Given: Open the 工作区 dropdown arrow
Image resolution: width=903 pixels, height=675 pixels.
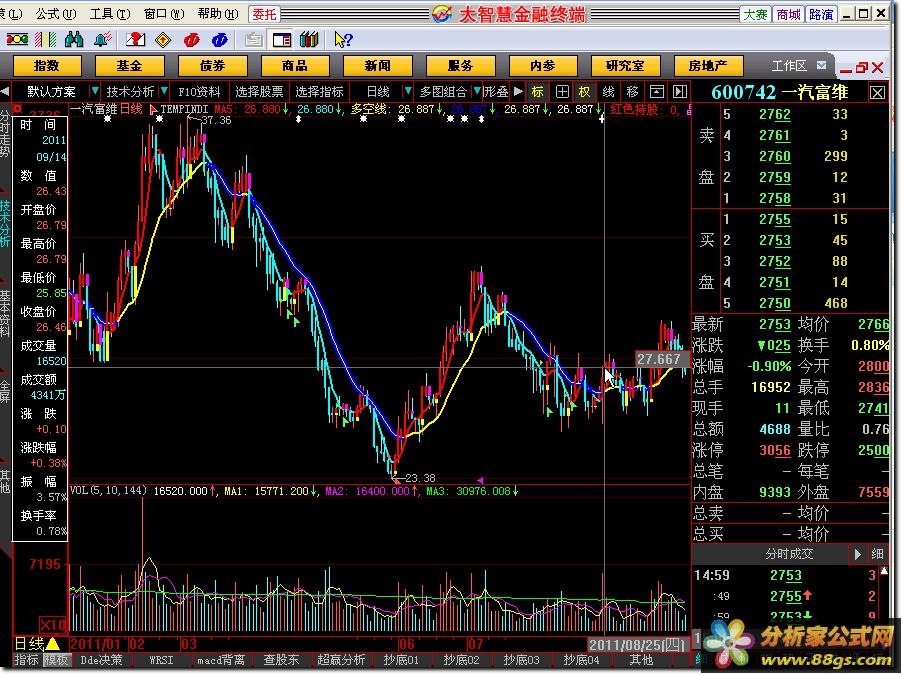Looking at the screenshot, I should (821, 66).
